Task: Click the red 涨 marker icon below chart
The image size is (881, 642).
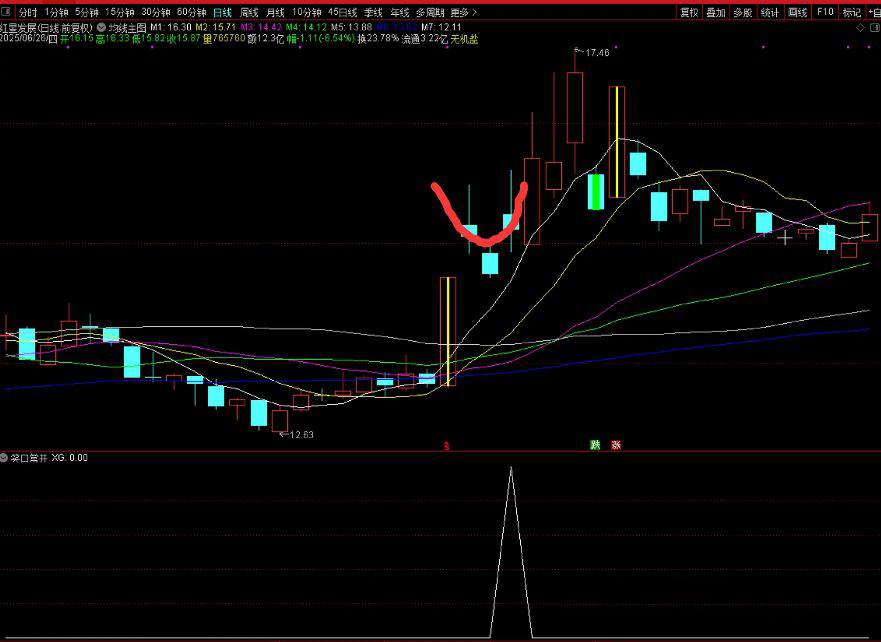Action: (x=616, y=445)
